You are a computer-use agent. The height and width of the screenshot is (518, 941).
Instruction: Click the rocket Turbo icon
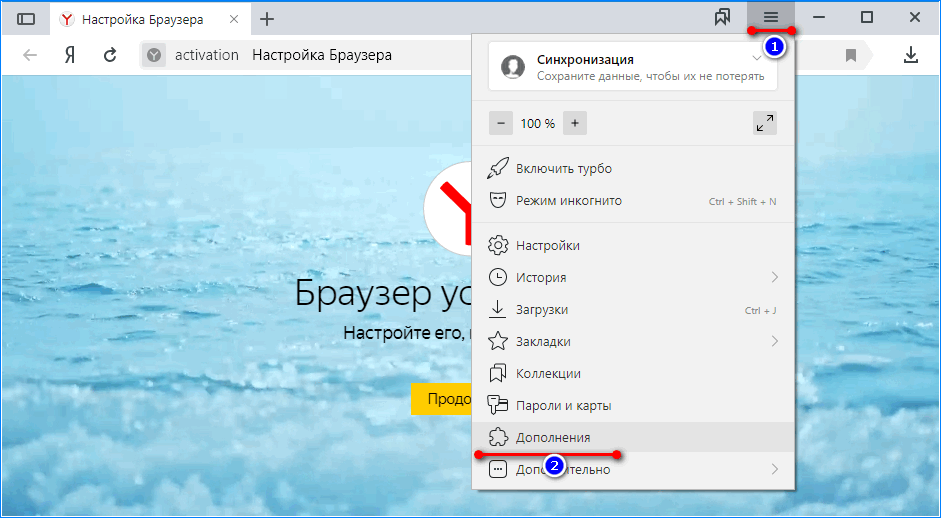coord(498,169)
